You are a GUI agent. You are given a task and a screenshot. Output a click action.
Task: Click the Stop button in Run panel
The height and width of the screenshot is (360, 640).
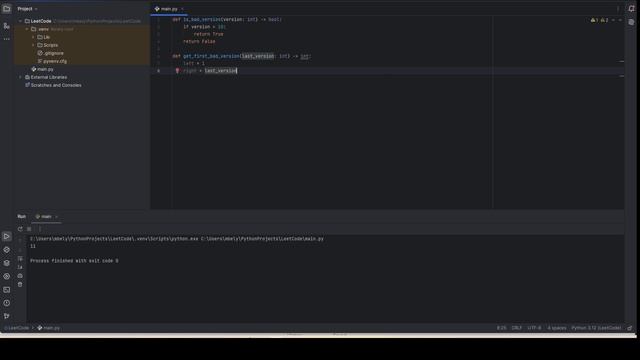(x=29, y=229)
